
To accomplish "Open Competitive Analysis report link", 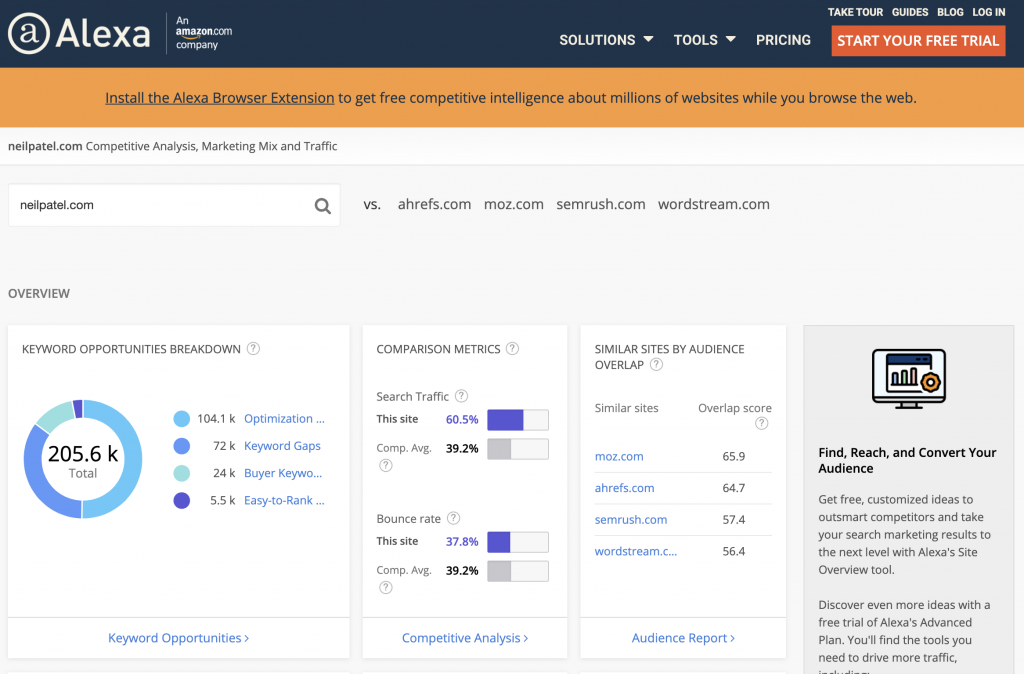I will (465, 638).
